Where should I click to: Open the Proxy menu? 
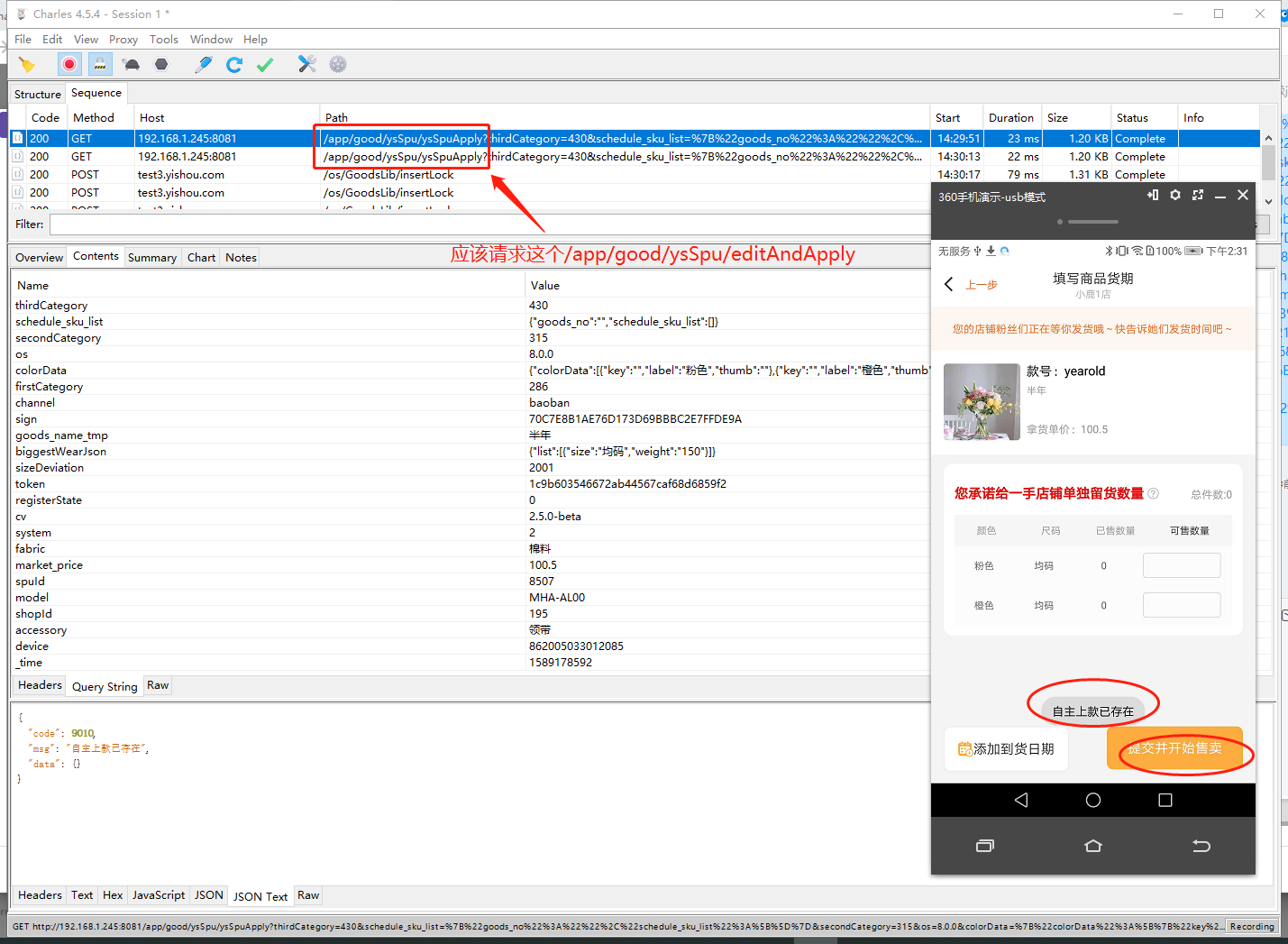123,40
